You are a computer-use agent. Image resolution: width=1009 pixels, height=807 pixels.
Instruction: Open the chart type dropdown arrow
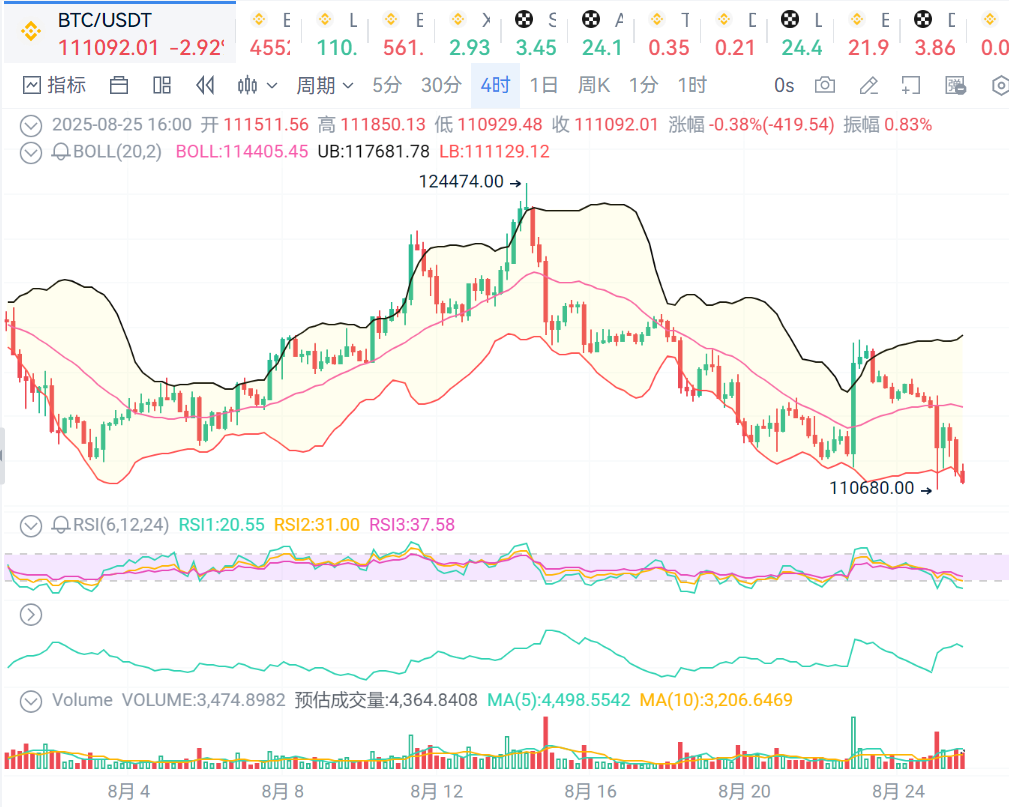click(x=272, y=85)
